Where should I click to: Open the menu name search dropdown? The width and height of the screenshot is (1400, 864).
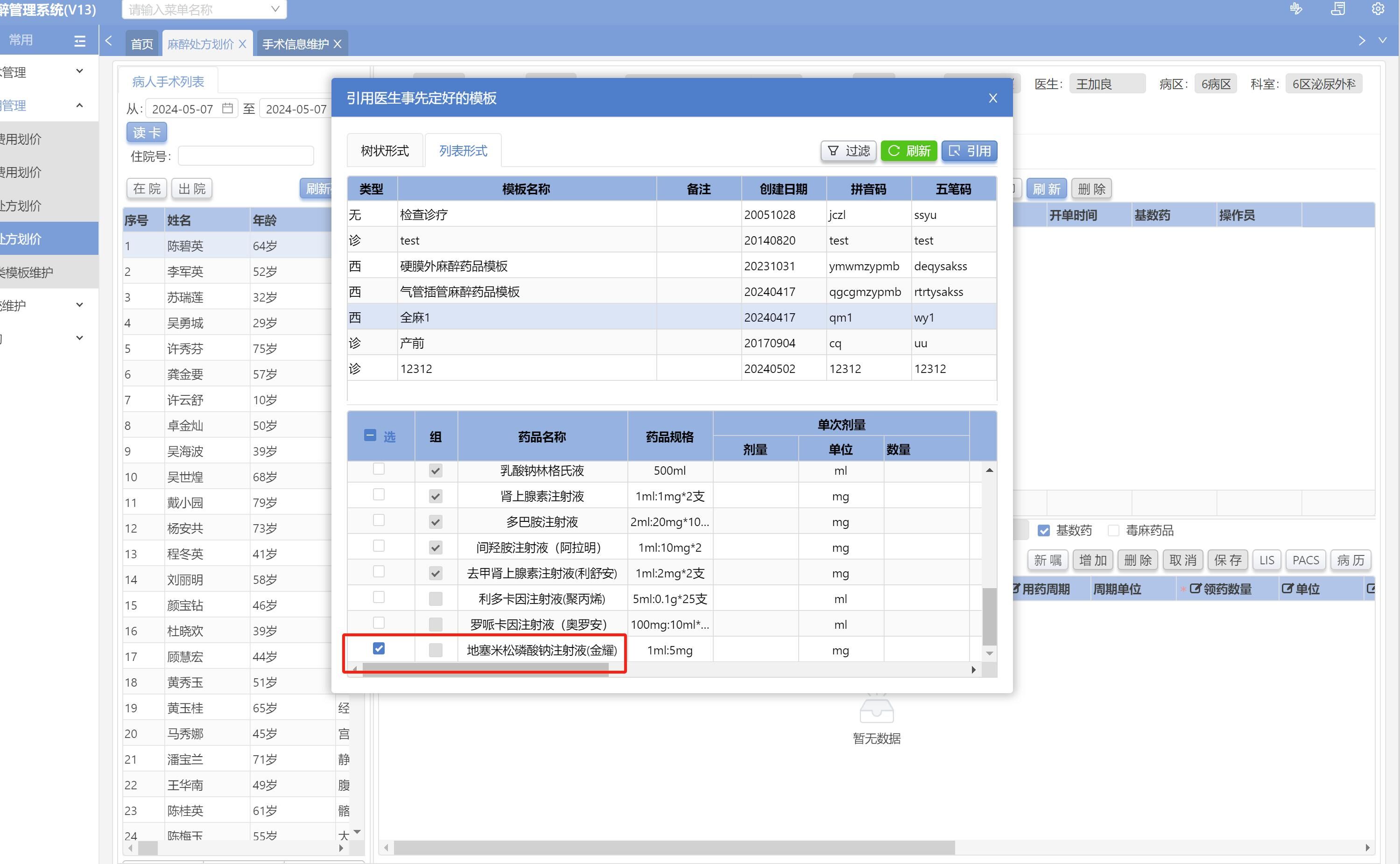[x=275, y=9]
